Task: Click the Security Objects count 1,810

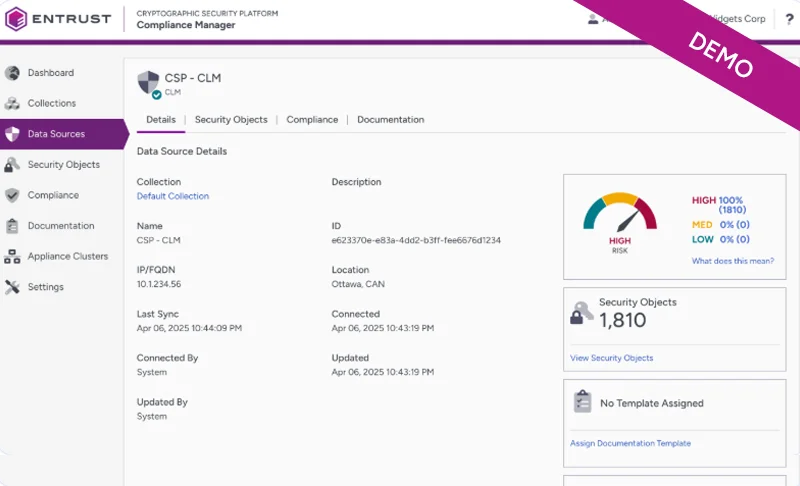Action: [x=622, y=321]
